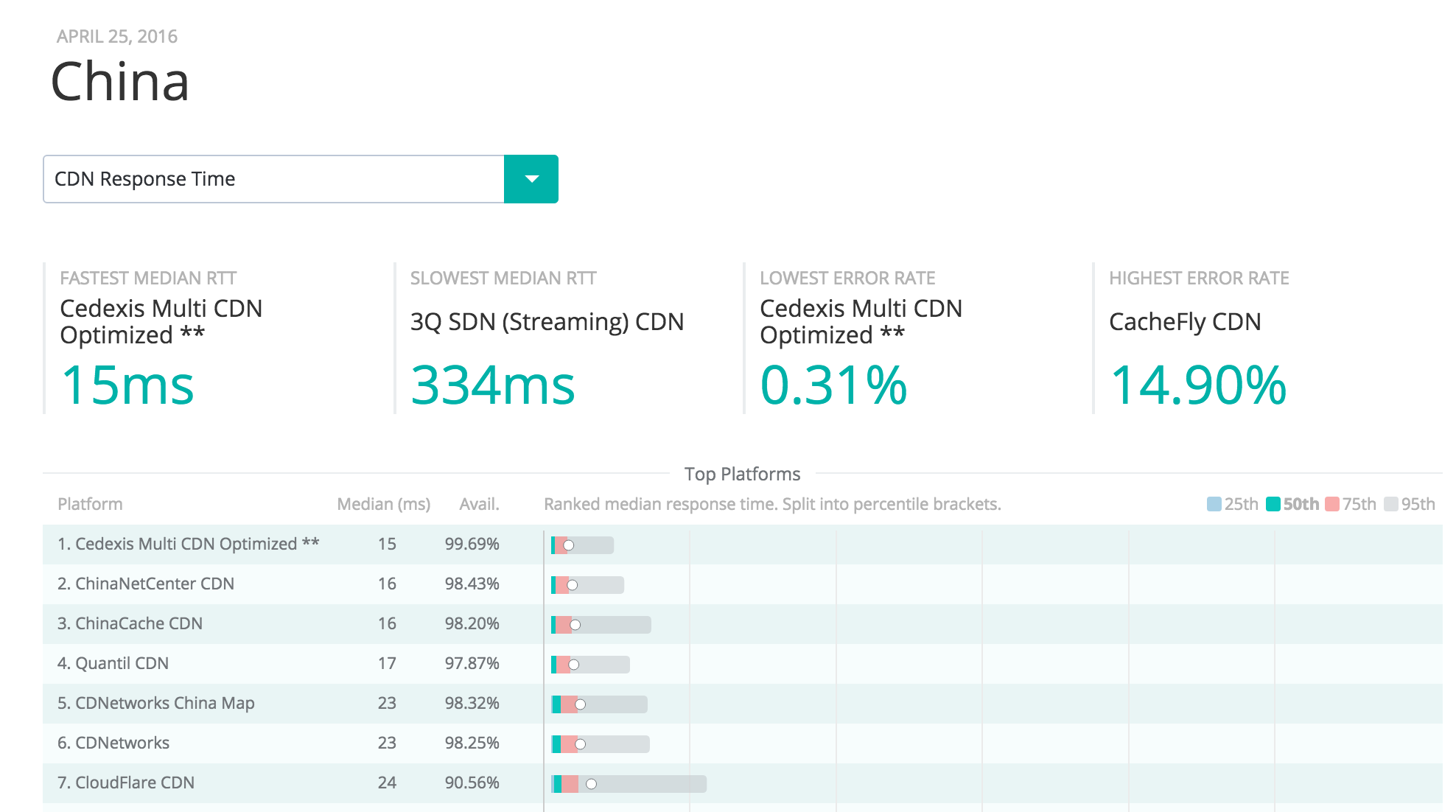Click the Lowest Error Rate card label

click(847, 279)
